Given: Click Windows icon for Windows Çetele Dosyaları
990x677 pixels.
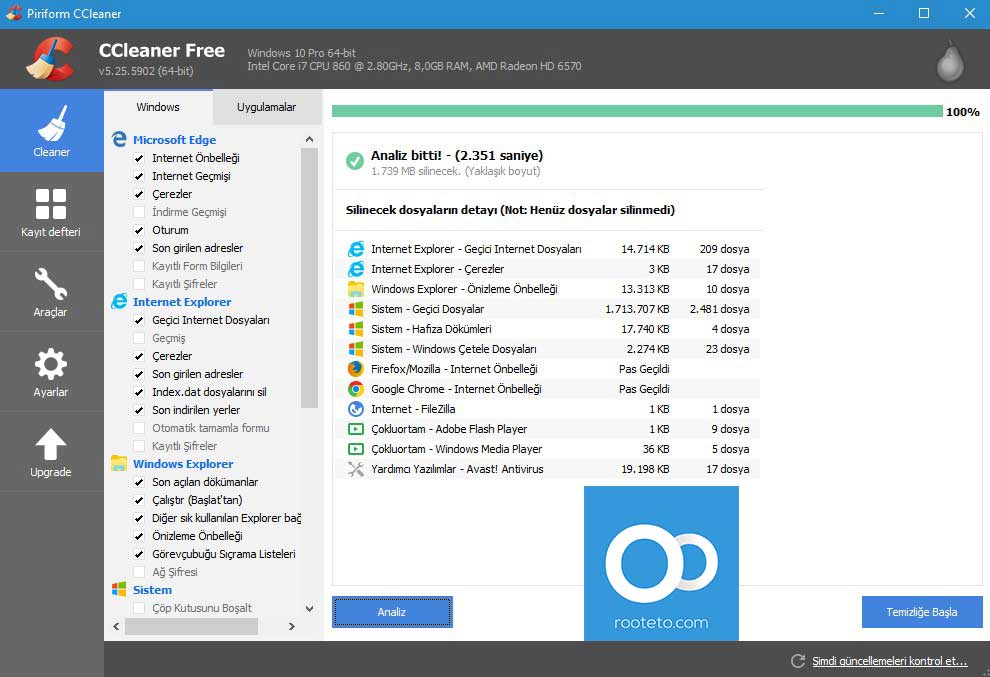Looking at the screenshot, I should click(x=356, y=349).
